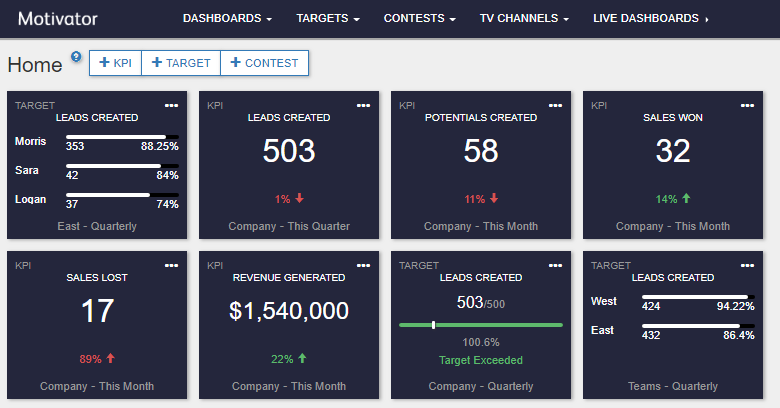Open options menu on Teams Quarterly target card

pyautogui.click(x=747, y=265)
